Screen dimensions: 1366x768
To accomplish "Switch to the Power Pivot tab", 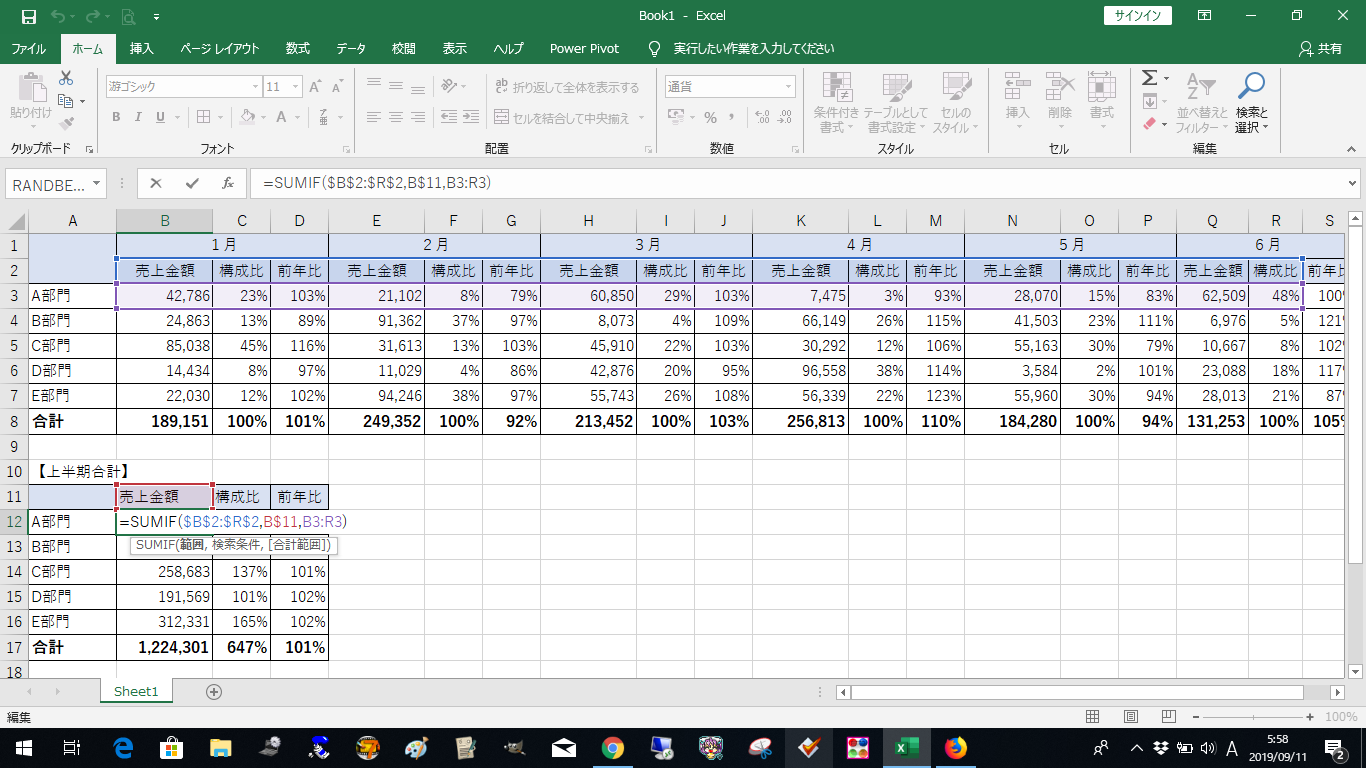I will click(x=584, y=49).
